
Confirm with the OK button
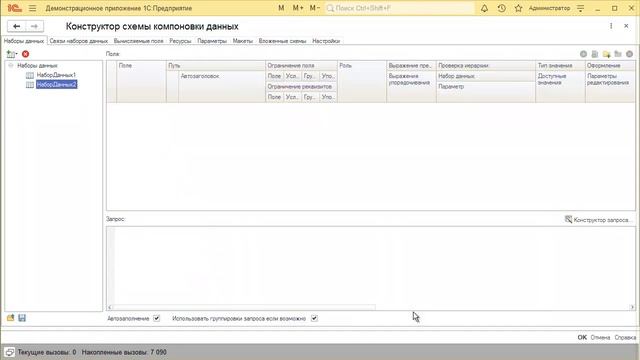pos(582,337)
